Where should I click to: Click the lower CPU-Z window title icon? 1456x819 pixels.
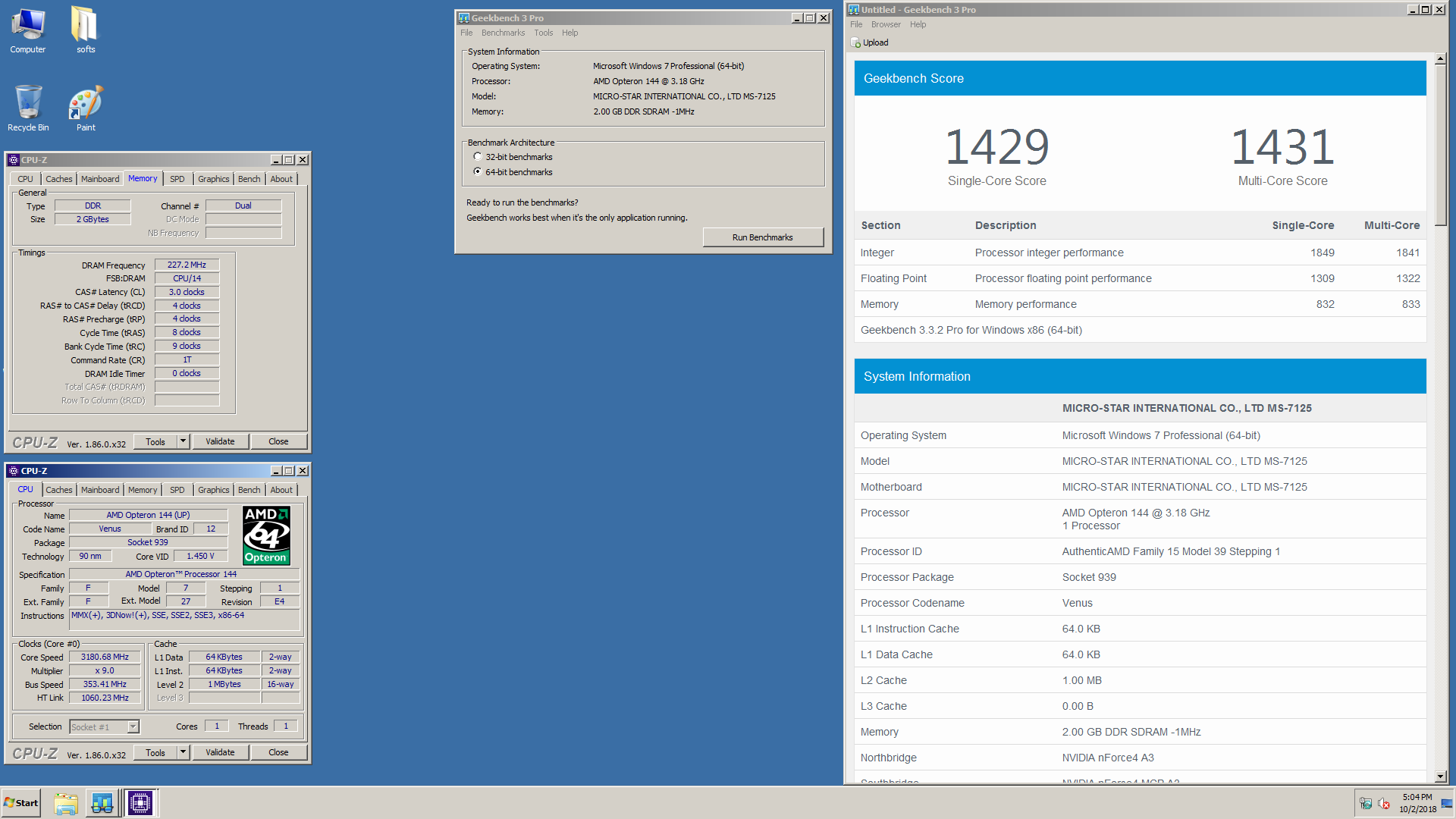point(14,471)
